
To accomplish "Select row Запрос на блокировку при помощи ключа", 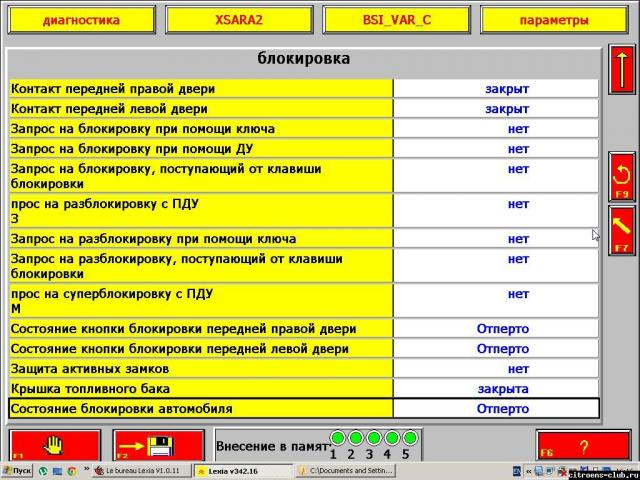I will [x=304, y=129].
